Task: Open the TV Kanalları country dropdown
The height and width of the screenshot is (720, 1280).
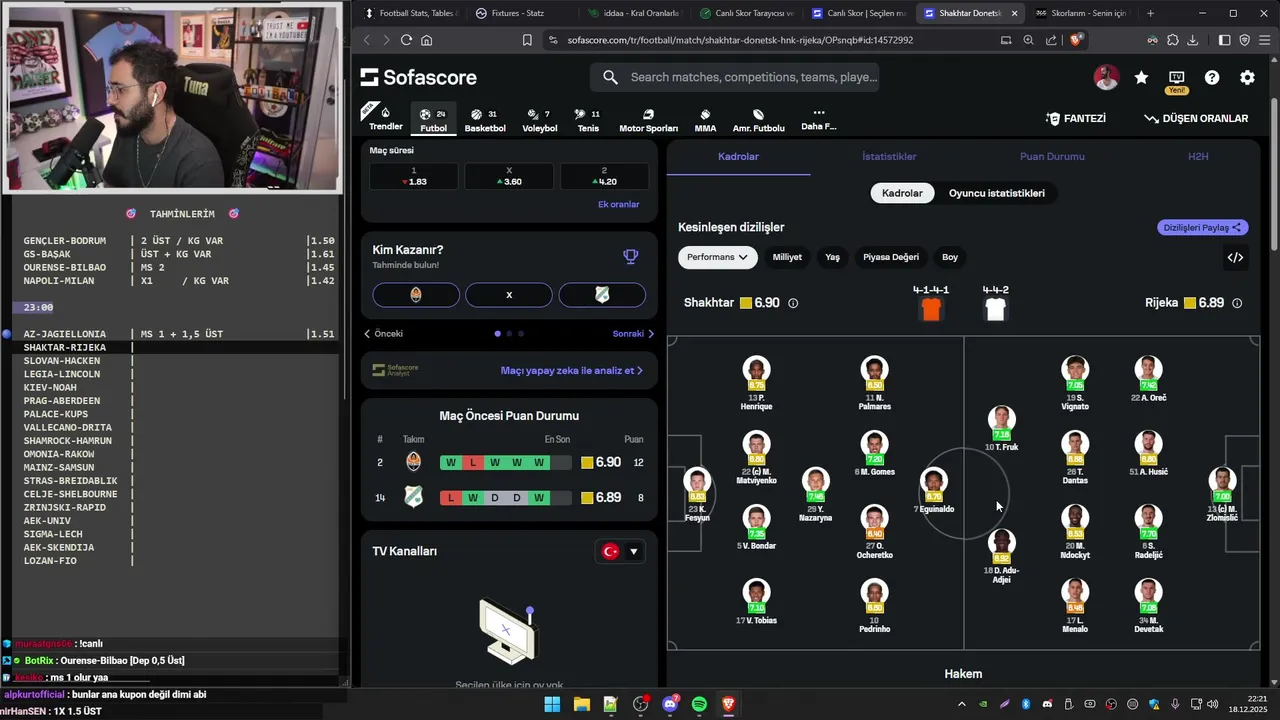Action: pos(621,551)
